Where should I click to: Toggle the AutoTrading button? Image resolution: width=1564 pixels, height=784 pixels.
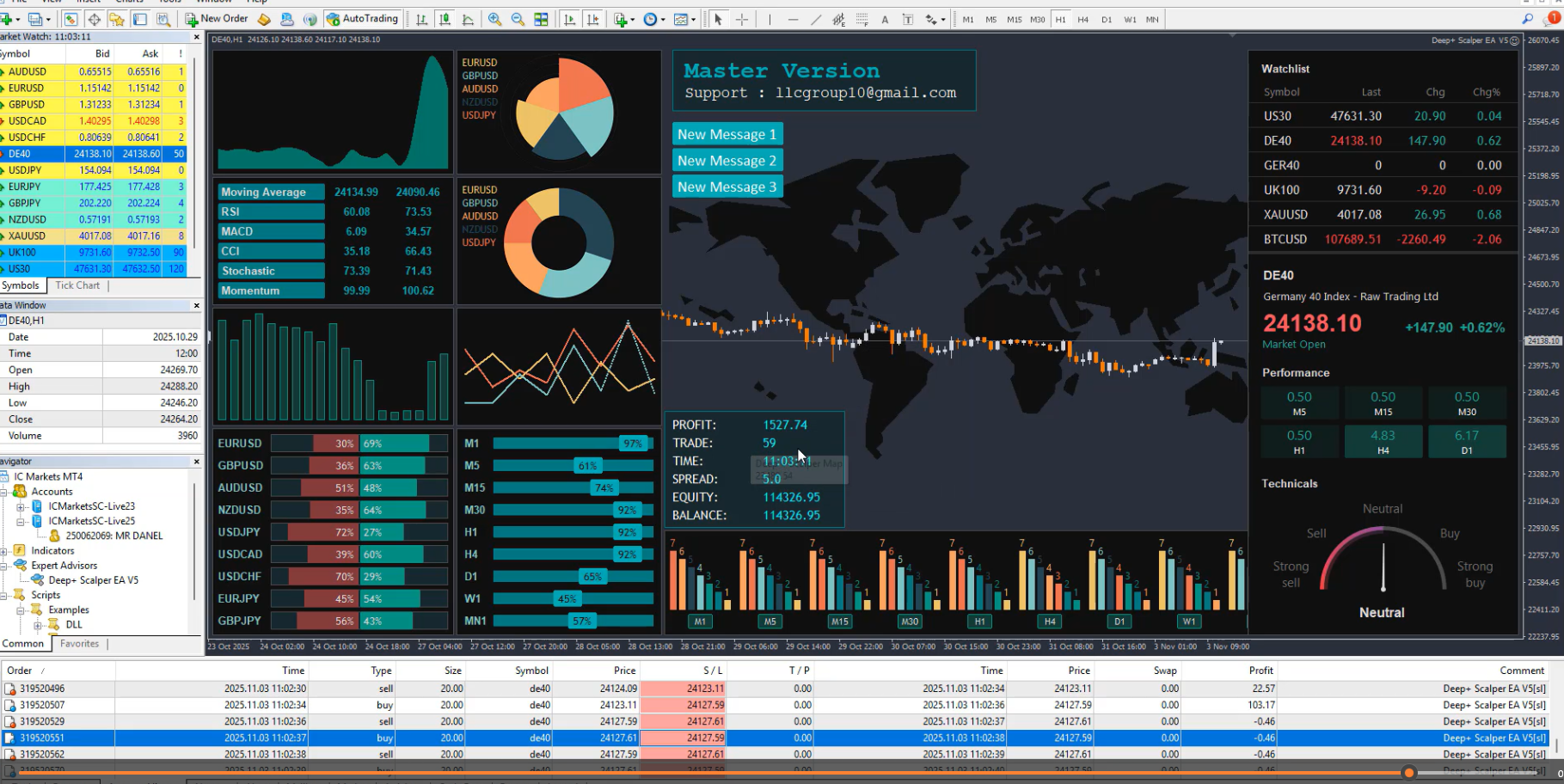[363, 19]
